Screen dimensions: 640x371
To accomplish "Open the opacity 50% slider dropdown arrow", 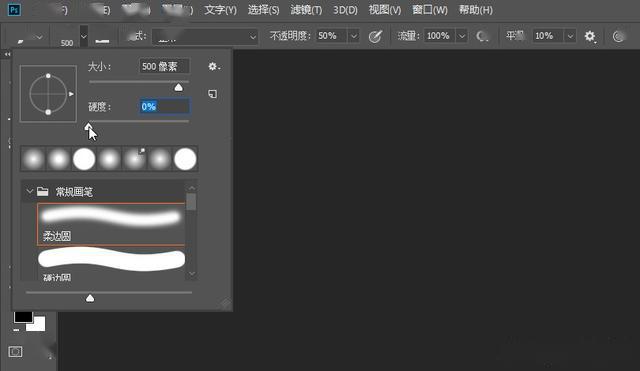I will point(354,36).
